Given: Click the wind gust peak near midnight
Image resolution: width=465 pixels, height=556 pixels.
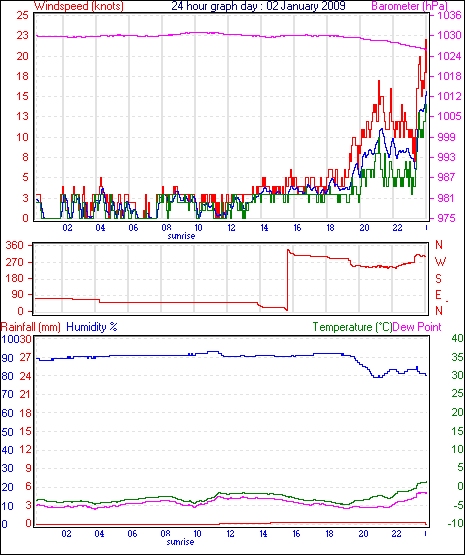Looking at the screenshot, I should pyautogui.click(x=426, y=40).
